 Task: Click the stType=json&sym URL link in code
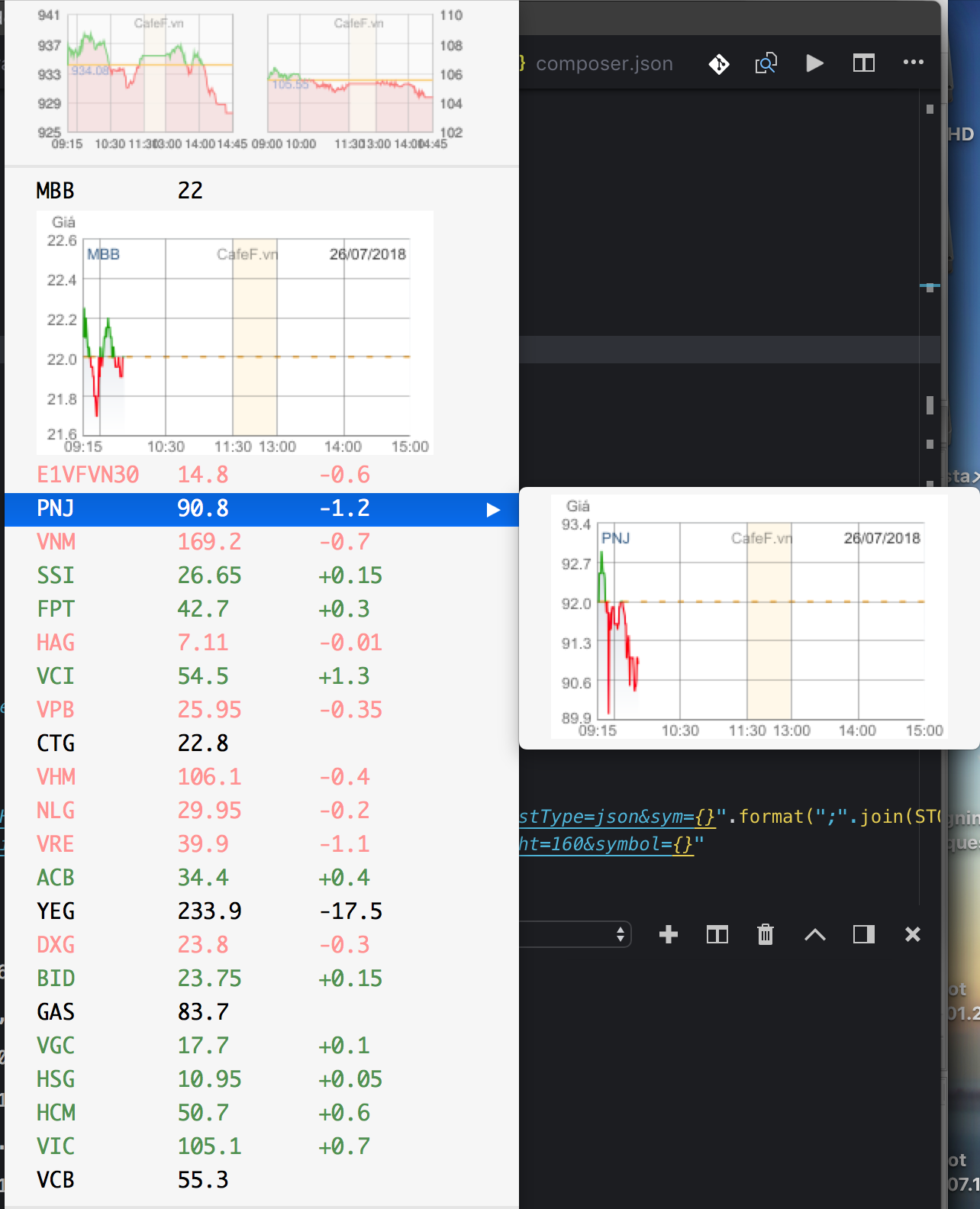617,817
